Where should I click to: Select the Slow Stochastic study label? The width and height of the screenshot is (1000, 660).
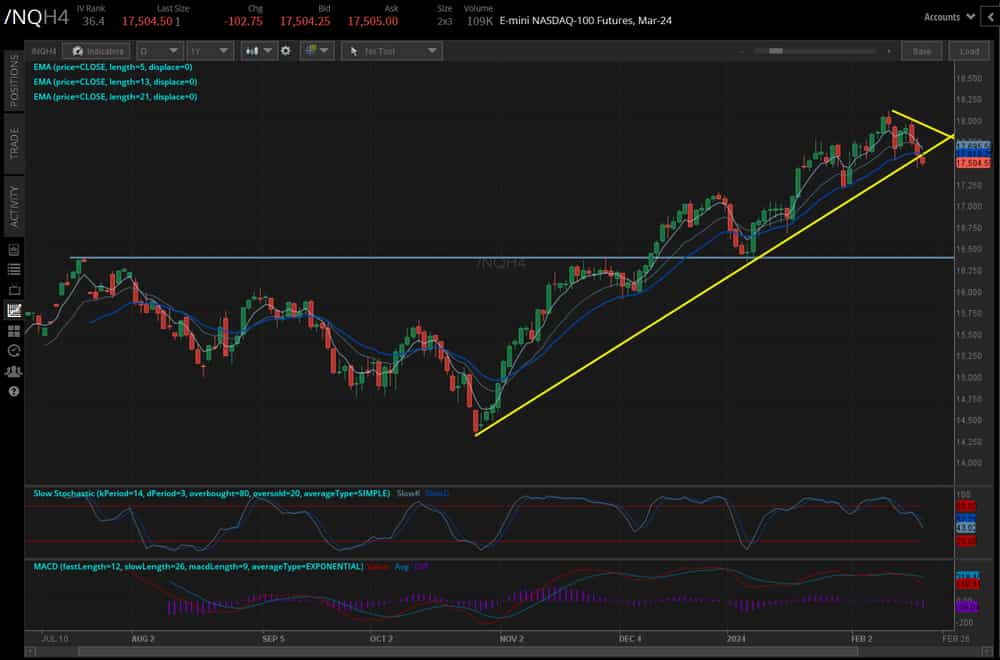point(211,493)
